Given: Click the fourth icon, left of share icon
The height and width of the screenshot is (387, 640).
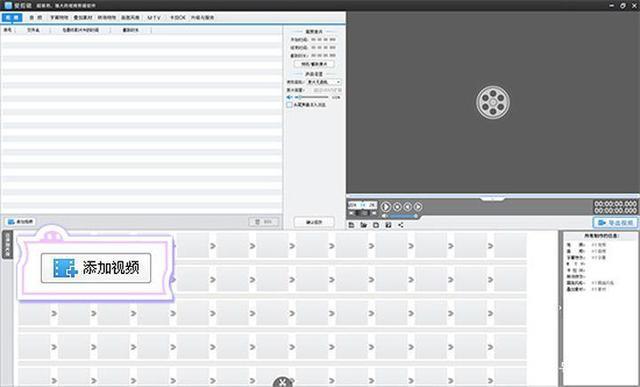Looking at the screenshot, I should (x=388, y=225).
